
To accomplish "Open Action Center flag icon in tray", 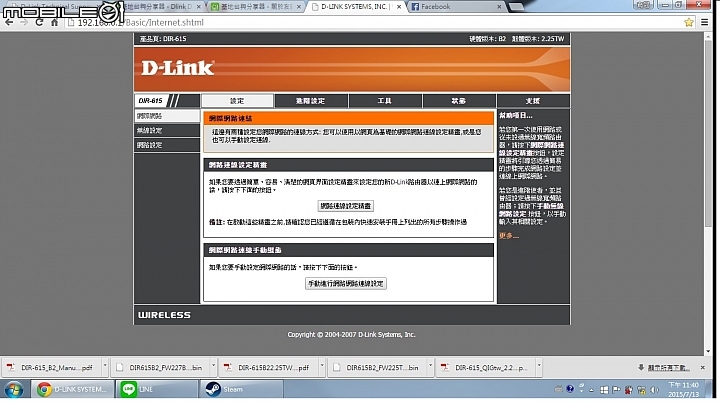I will 616,390.
